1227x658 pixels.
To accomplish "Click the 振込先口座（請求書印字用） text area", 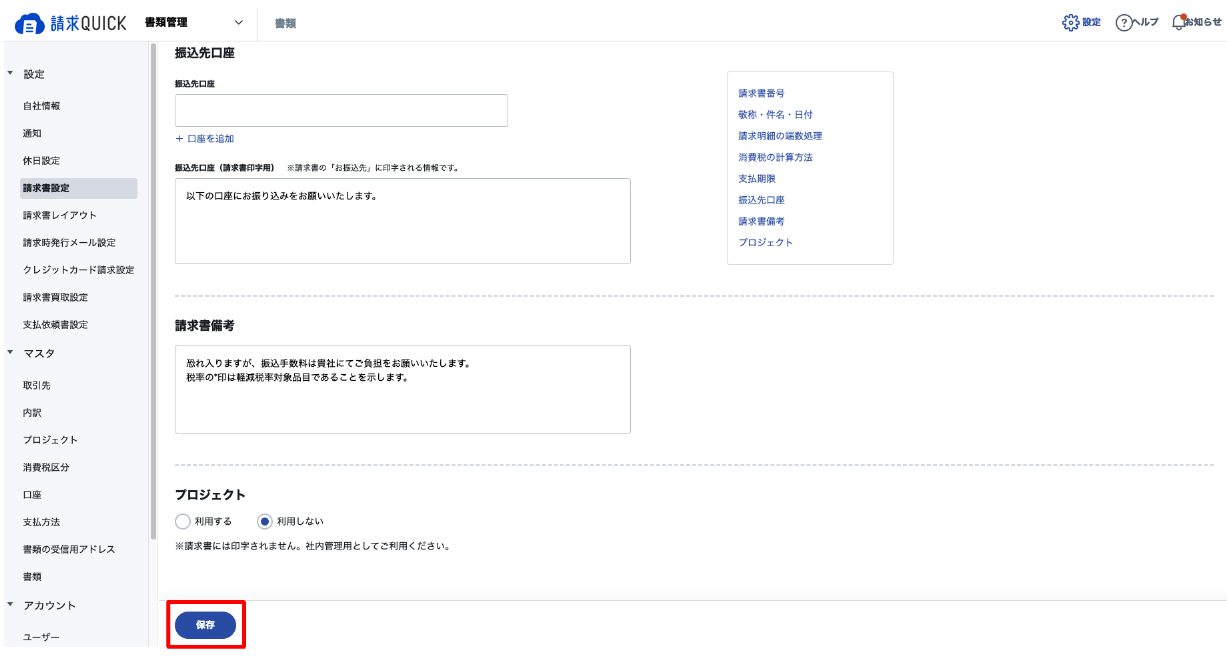I will (x=402, y=221).
